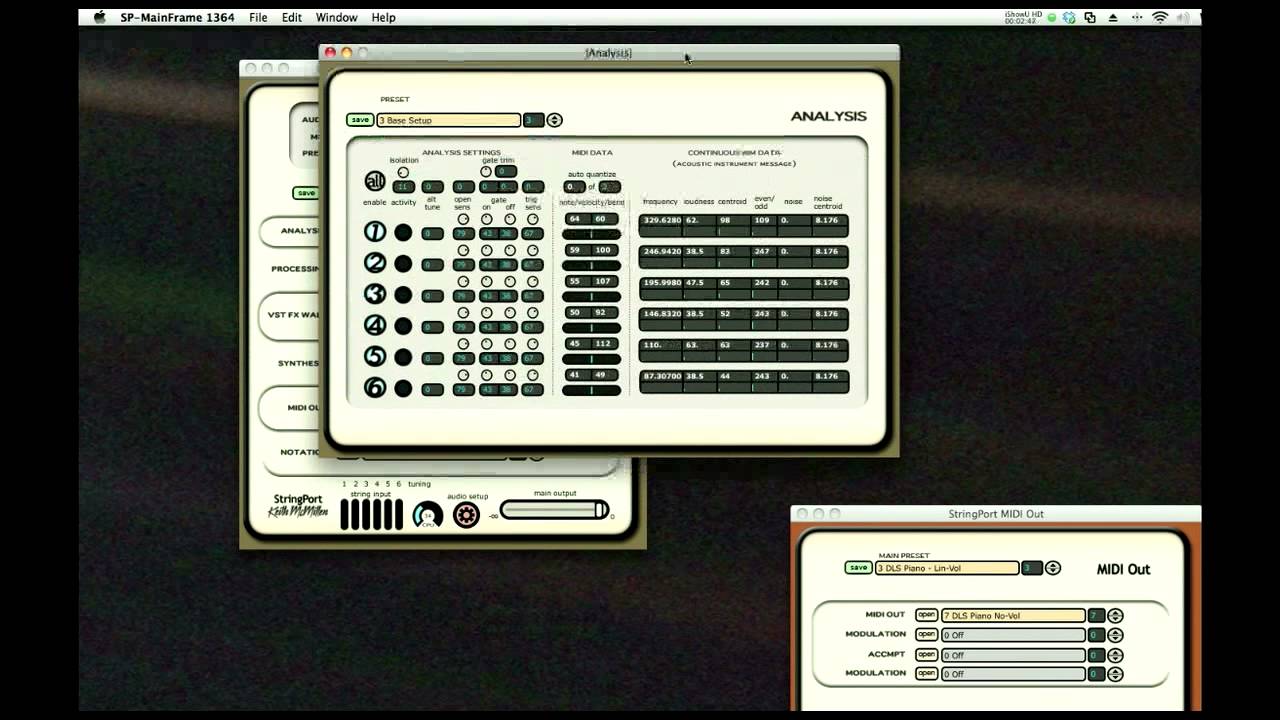Open audio setup gear icon in main window

466,515
